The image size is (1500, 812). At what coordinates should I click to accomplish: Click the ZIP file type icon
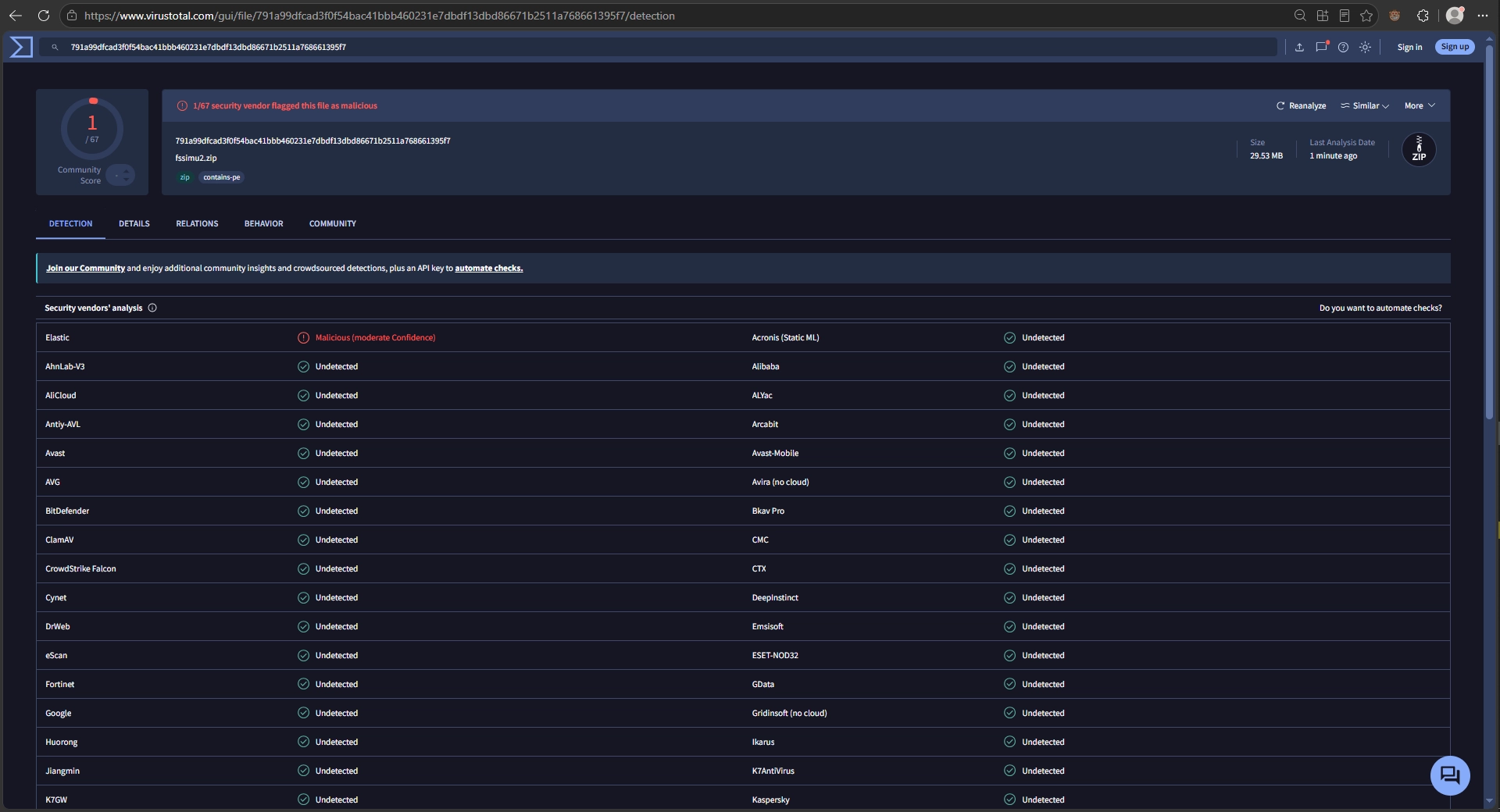tap(1419, 149)
